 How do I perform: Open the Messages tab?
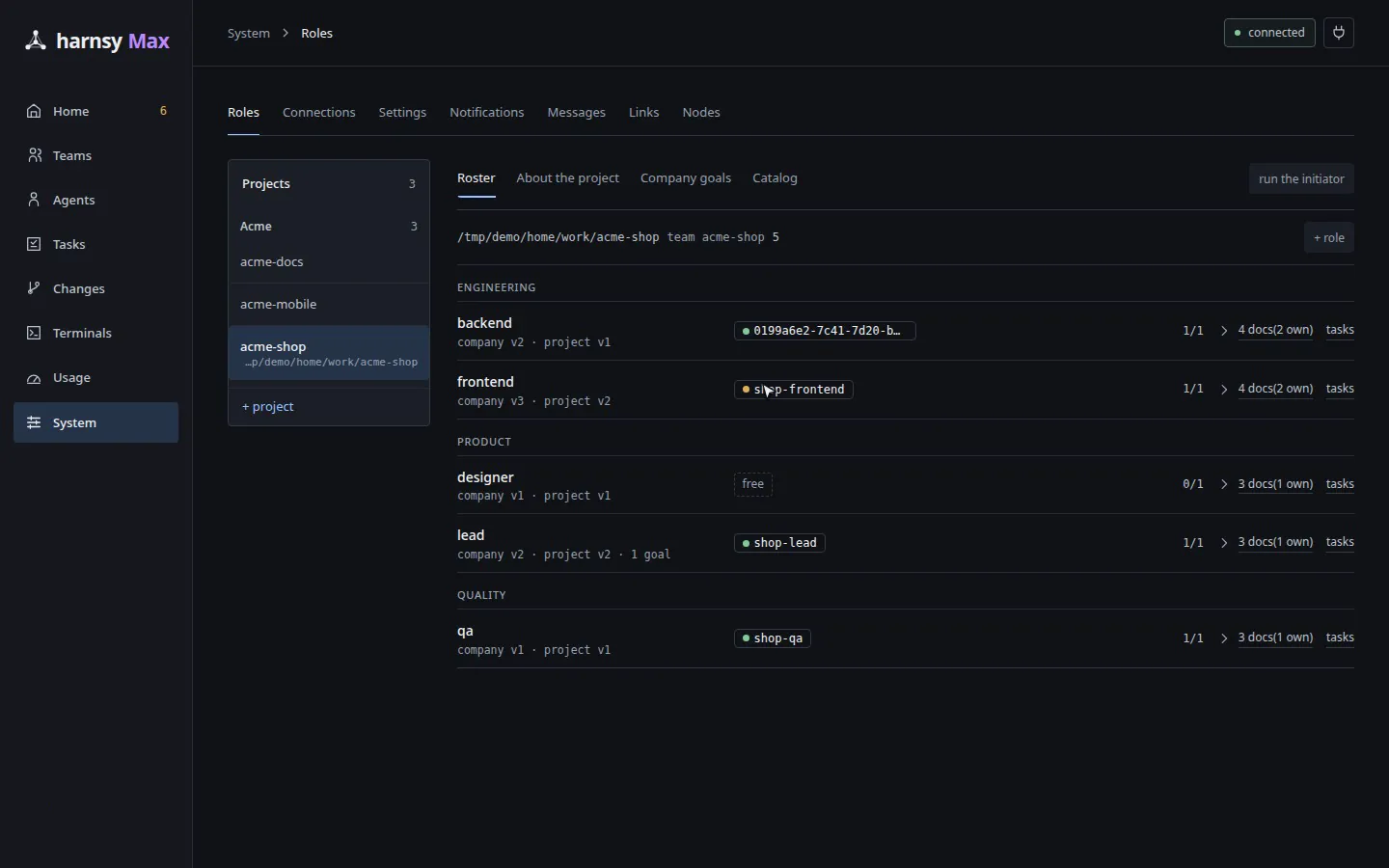tap(577, 113)
